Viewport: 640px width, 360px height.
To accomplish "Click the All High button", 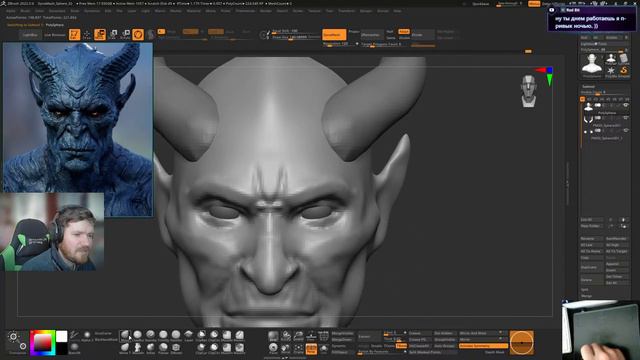I will point(617,245).
